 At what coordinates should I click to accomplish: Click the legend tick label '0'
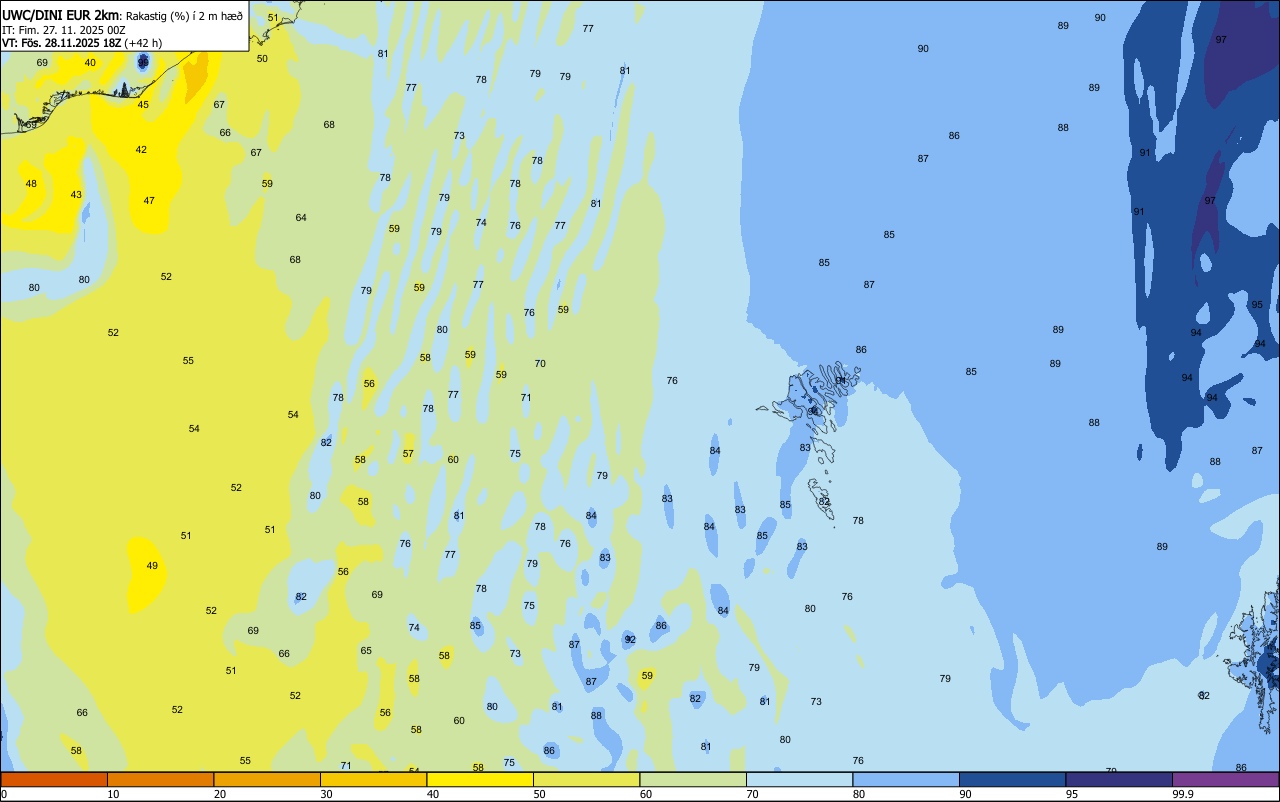(x=4, y=794)
